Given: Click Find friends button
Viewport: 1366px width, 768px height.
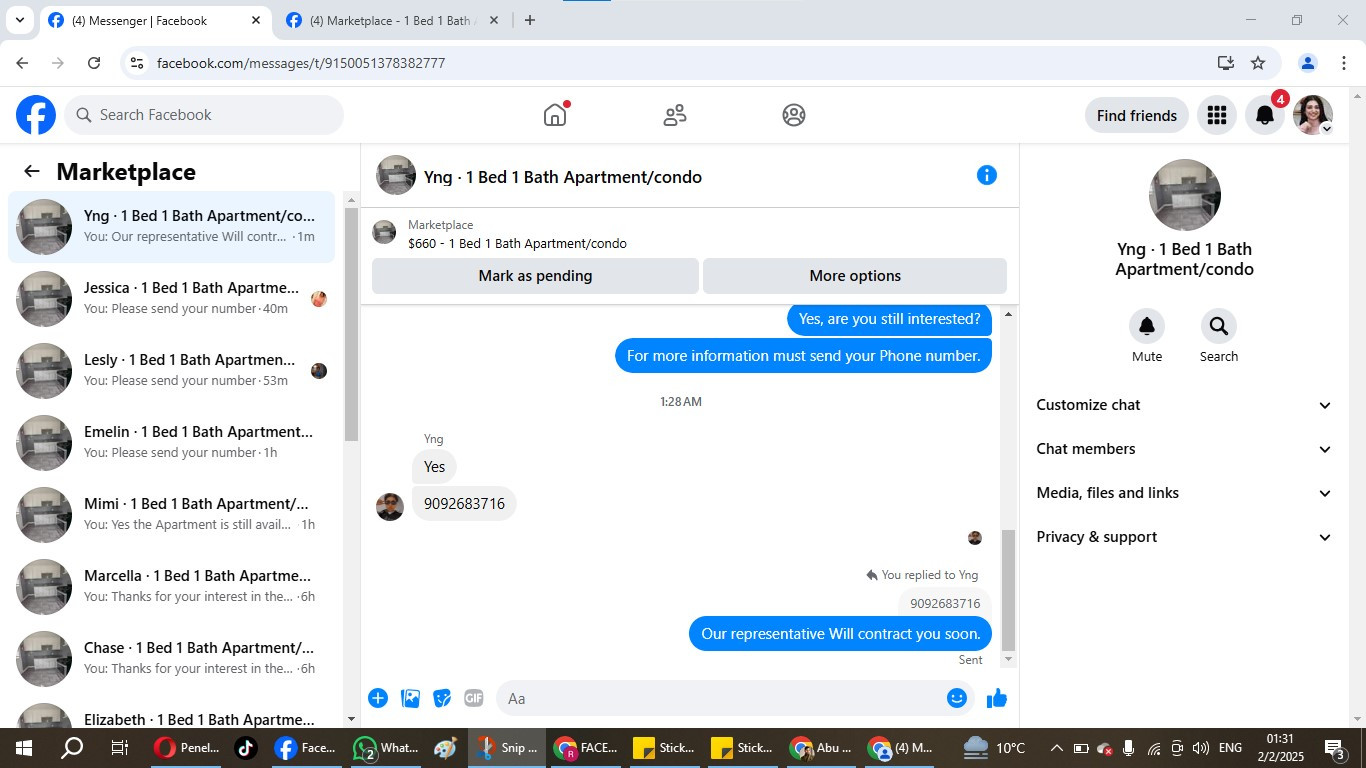Looking at the screenshot, I should click(x=1137, y=115).
